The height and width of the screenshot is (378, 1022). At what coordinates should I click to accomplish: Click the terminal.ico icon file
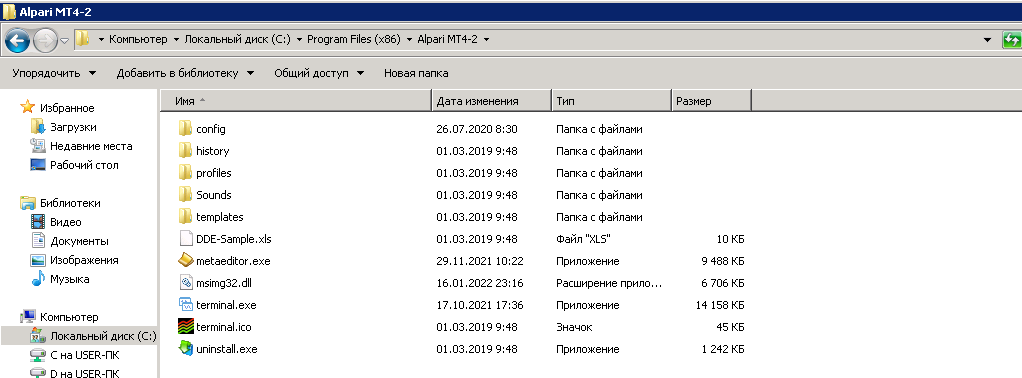pos(186,327)
